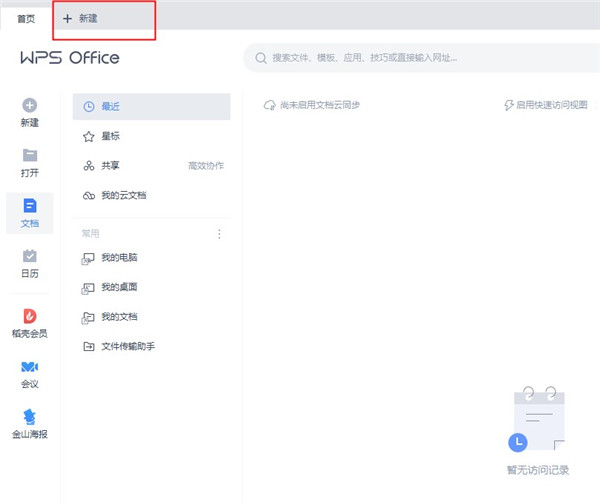600x504 pixels.
Task: Click the computer icon beside 我的电脑
Action: 88,259
